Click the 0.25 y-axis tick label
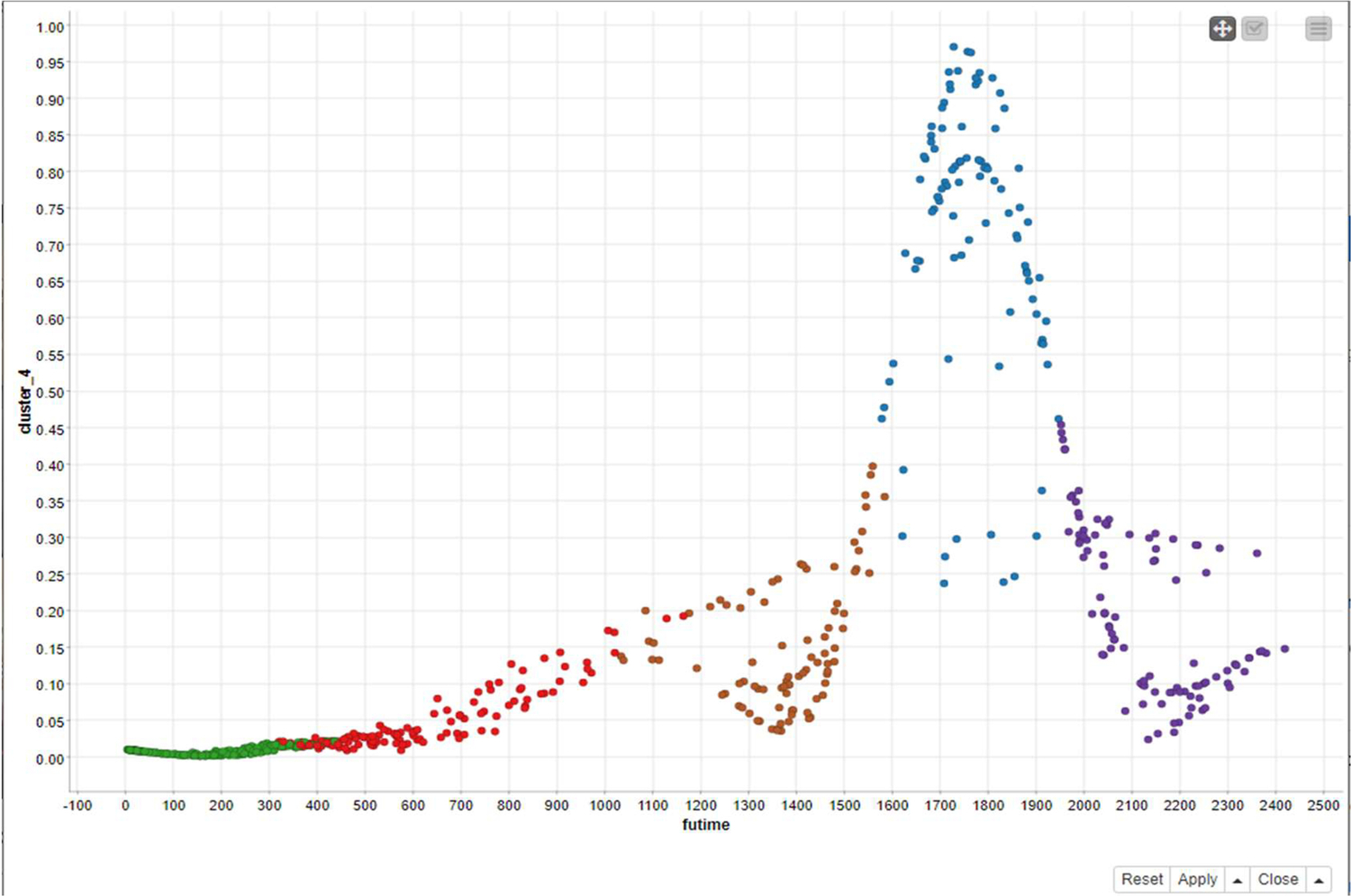The height and width of the screenshot is (896, 1351). (50, 575)
